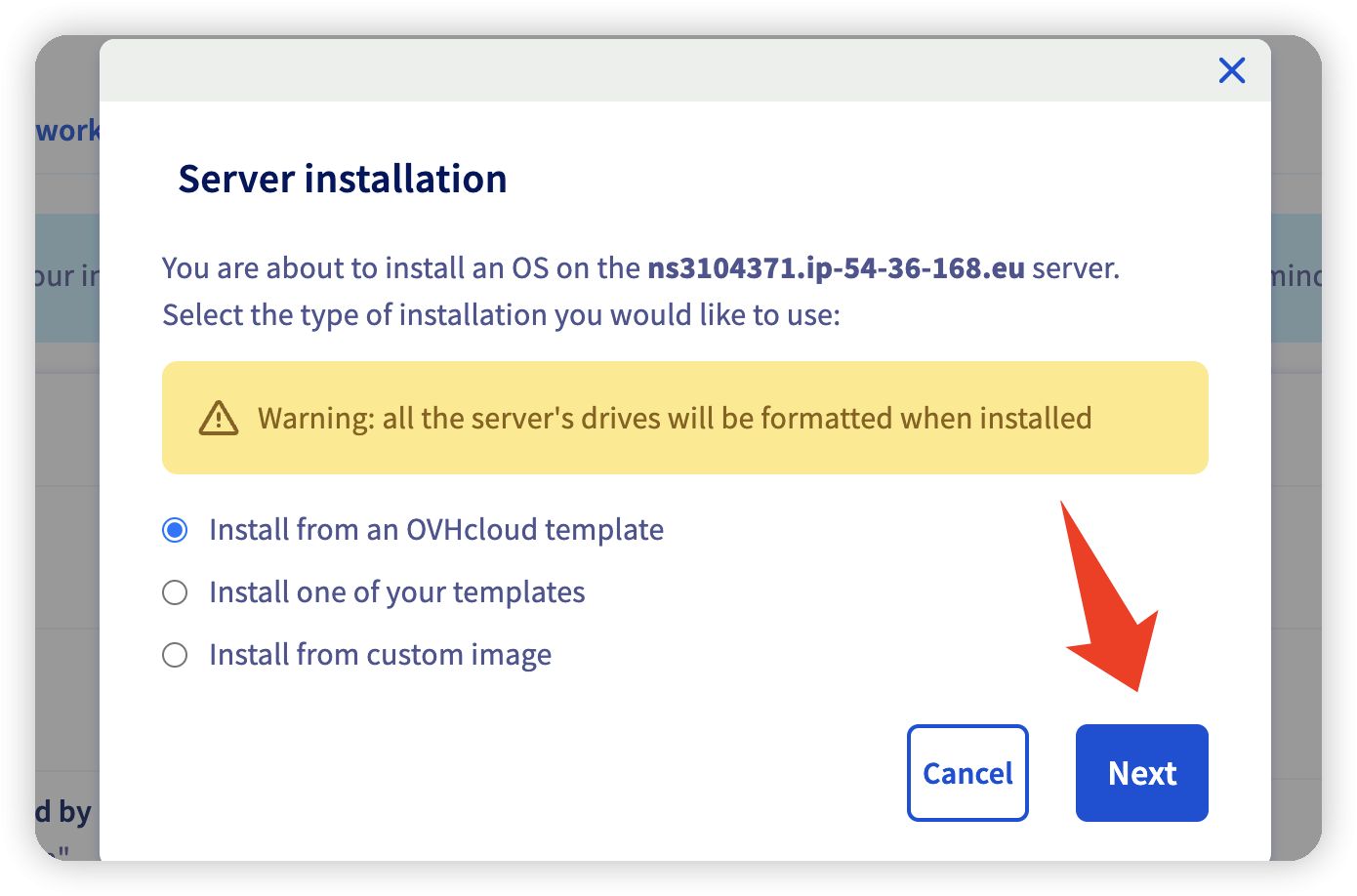Close the Server installation dialog with X
Image resolution: width=1357 pixels, height=896 pixels.
click(1231, 70)
